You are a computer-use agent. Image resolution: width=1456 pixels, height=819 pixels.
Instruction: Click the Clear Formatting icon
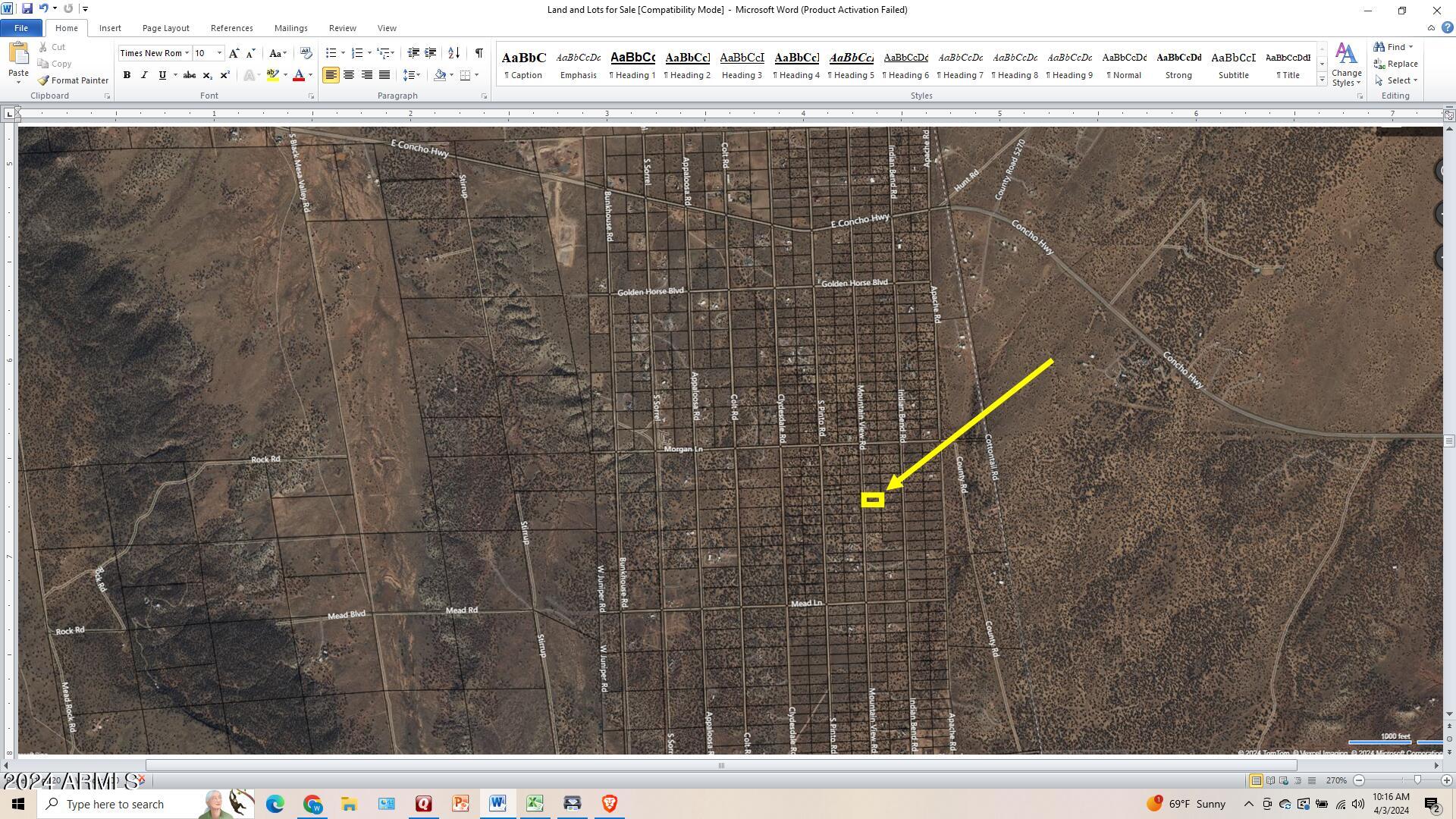306,53
